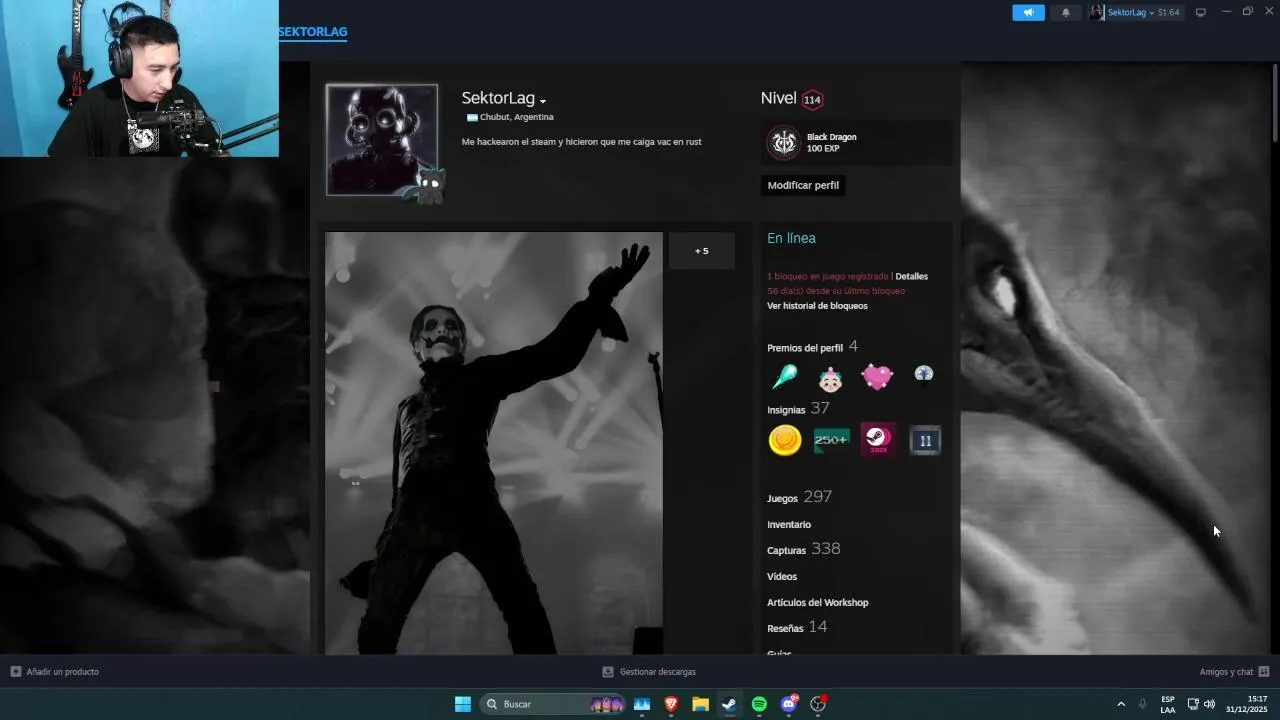Open the +5 extra screenshots tile
The width and height of the screenshot is (1280, 720).
pyautogui.click(x=701, y=251)
